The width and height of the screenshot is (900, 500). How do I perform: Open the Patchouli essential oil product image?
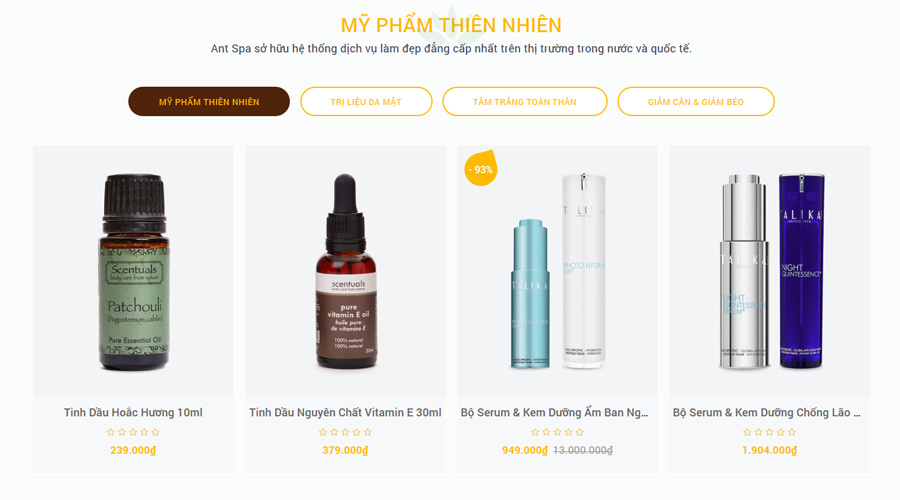133,272
